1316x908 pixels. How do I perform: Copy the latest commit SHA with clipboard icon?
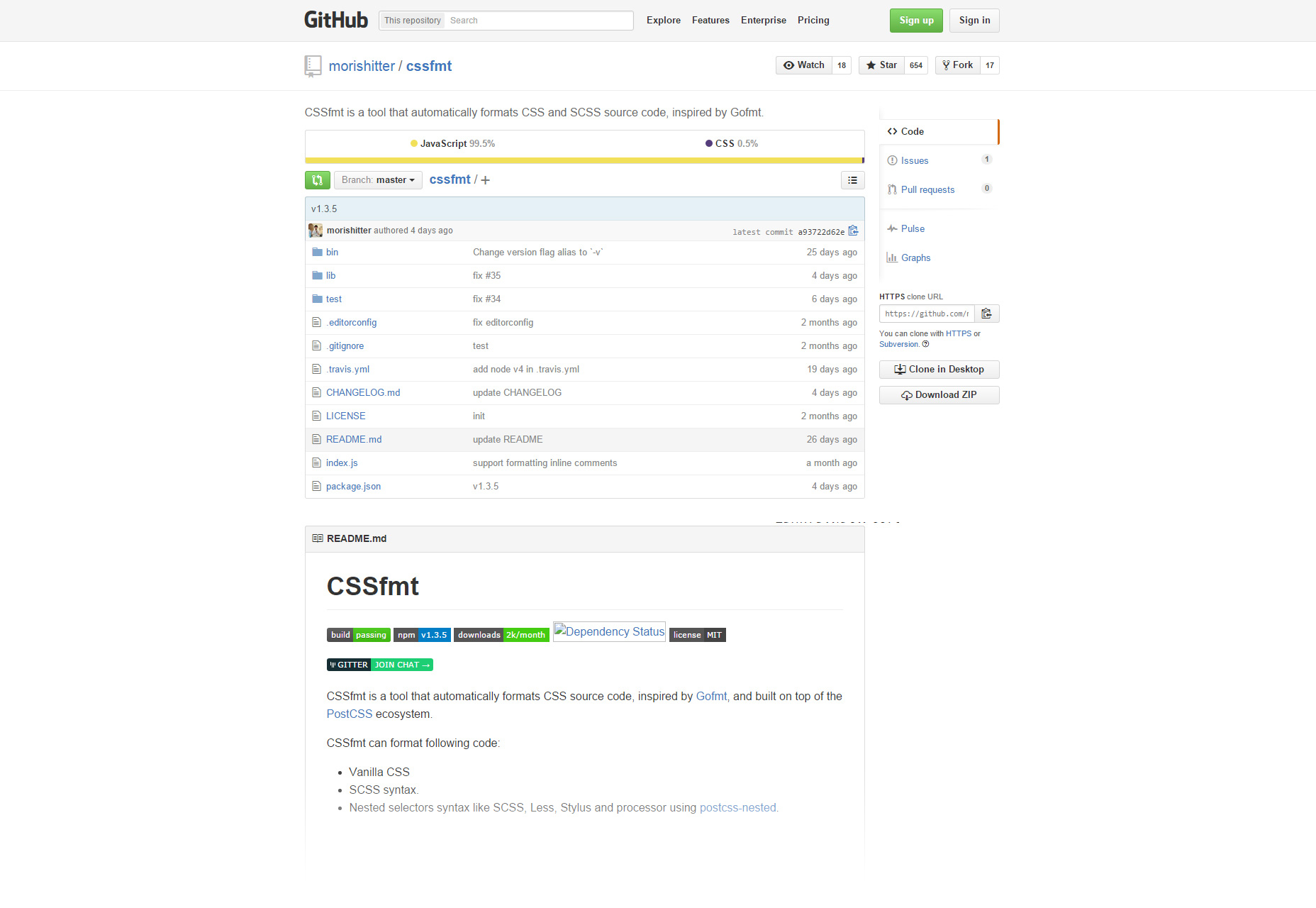tap(853, 231)
